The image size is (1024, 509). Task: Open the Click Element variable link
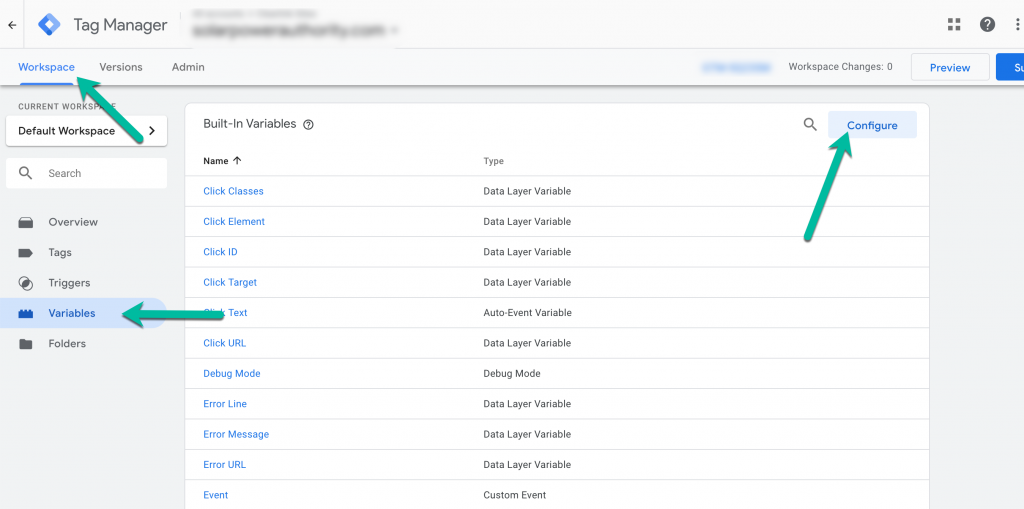click(234, 222)
